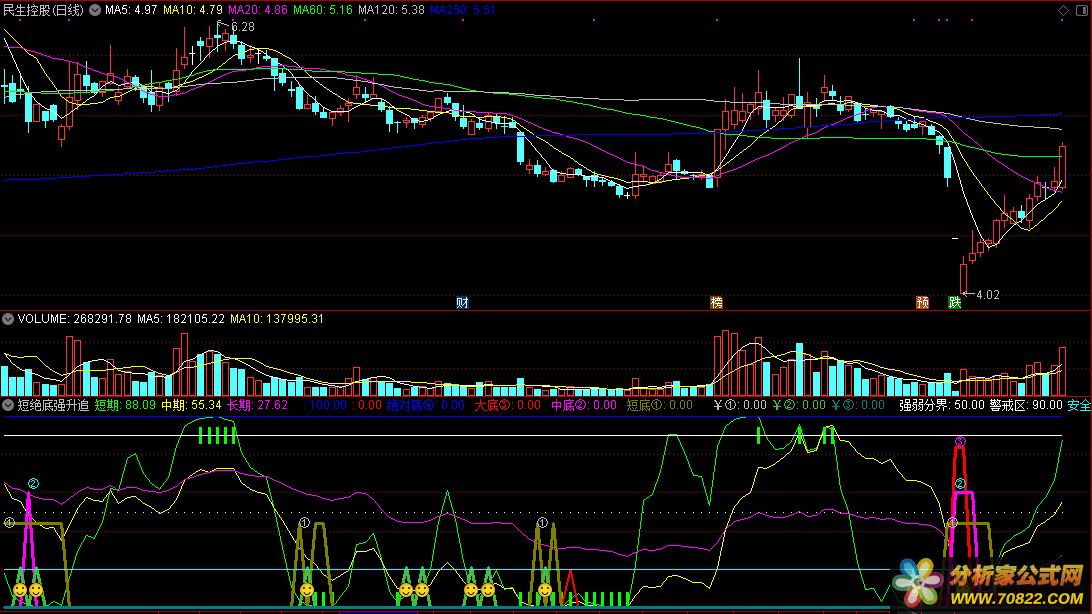Click the 4.02 lowest price marker
Viewport: 1092px width, 614px height.
tap(987, 294)
